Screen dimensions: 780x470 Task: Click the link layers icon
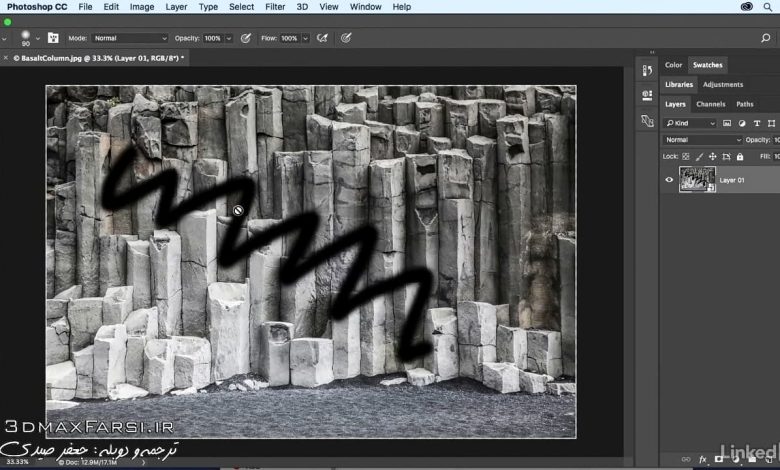click(686, 460)
